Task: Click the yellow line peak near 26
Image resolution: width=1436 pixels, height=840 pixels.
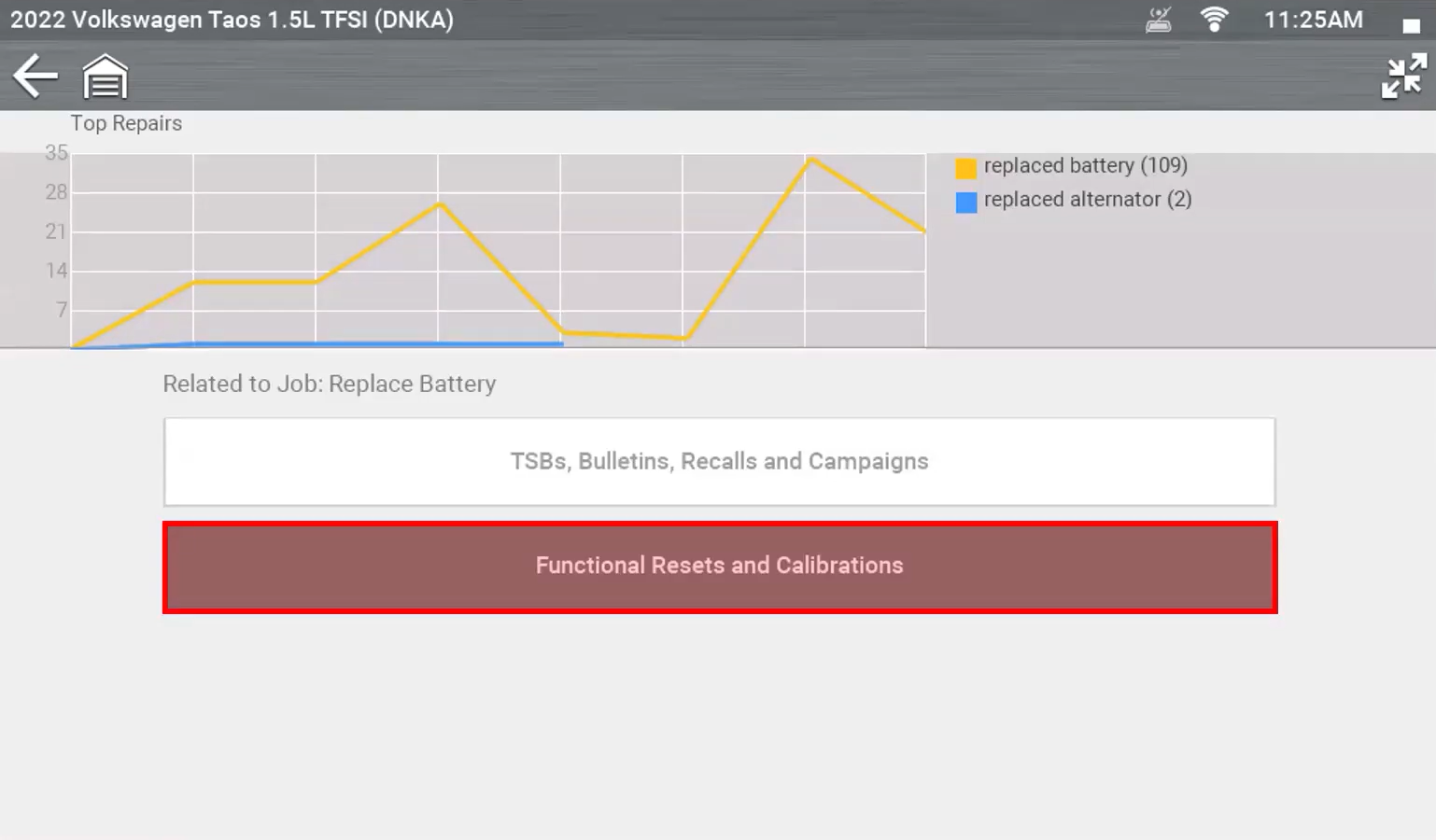Action: pyautogui.click(x=440, y=204)
